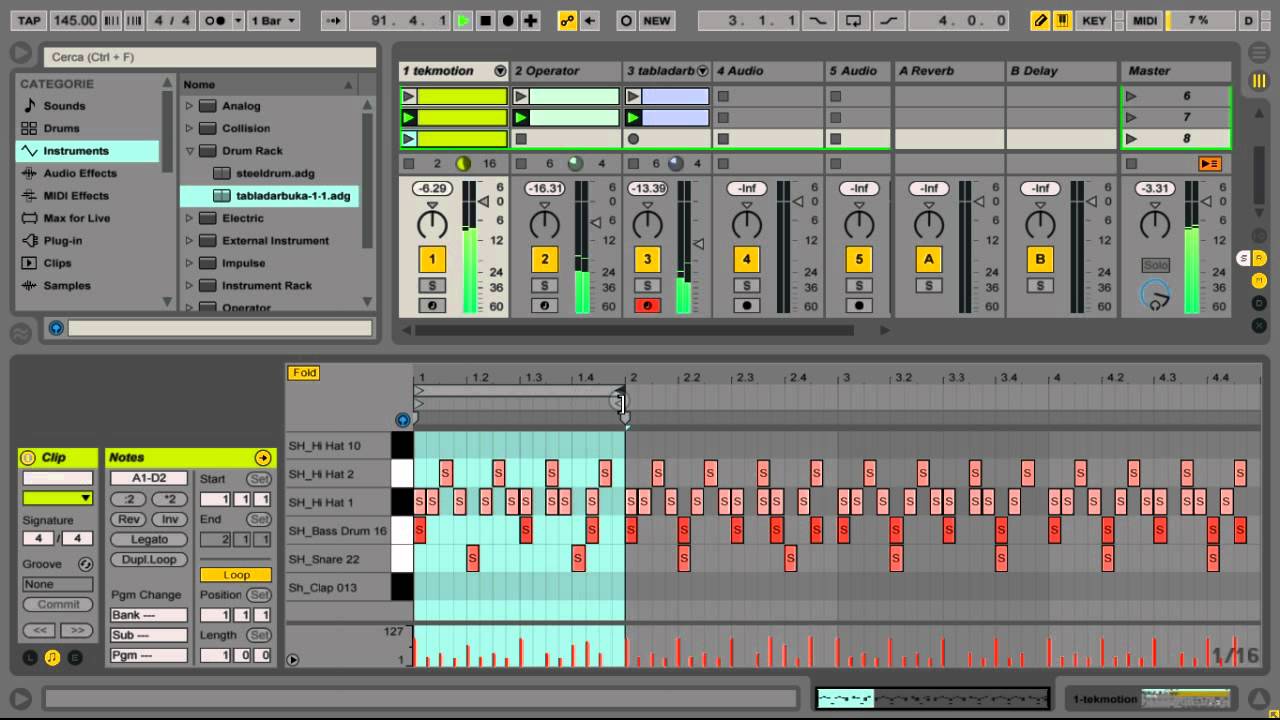
Task: Enable MIDI map mode
Action: coord(1145,20)
